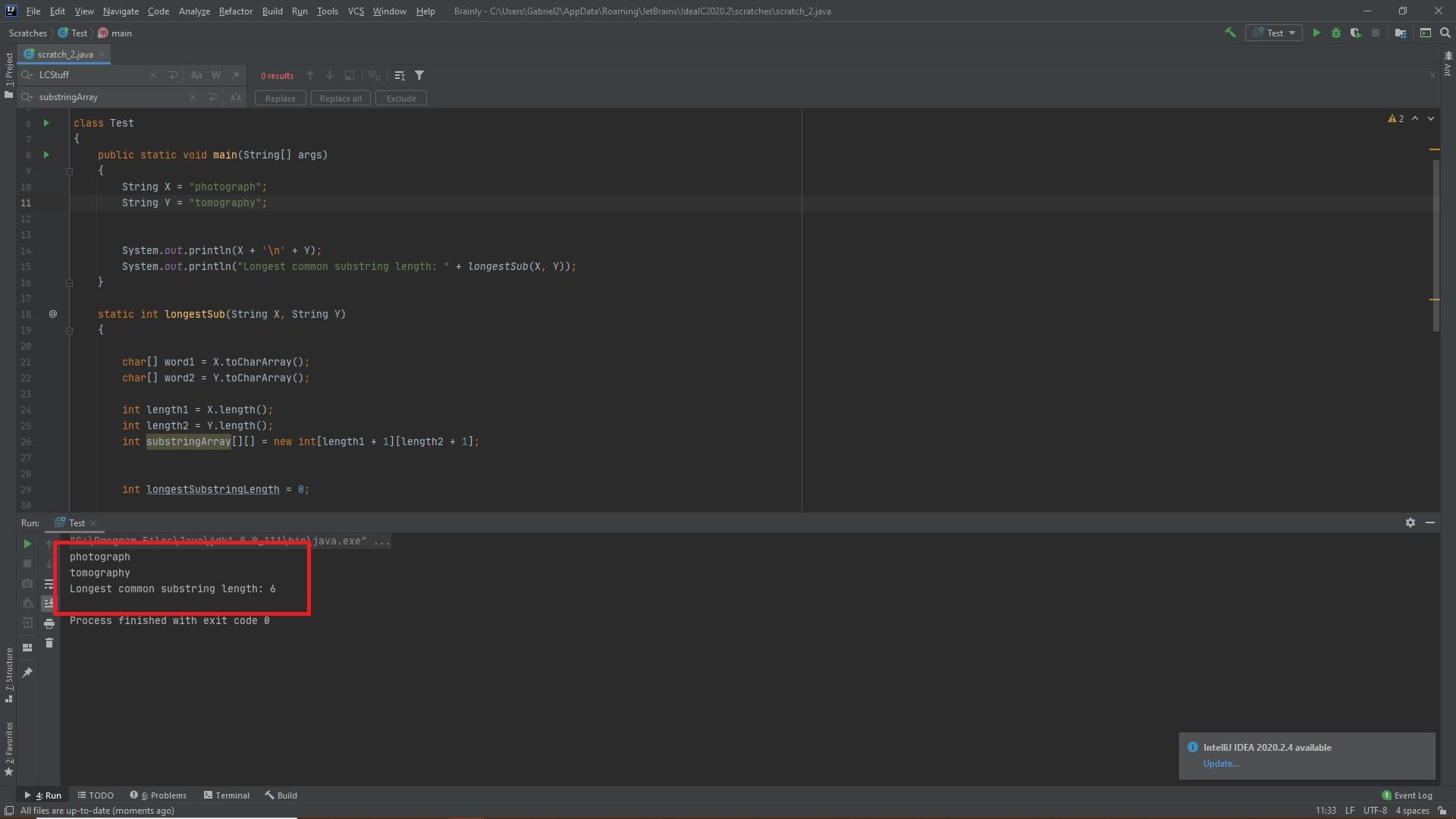Run with Coverage shield icon
This screenshot has height=819, width=1456.
1355,33
